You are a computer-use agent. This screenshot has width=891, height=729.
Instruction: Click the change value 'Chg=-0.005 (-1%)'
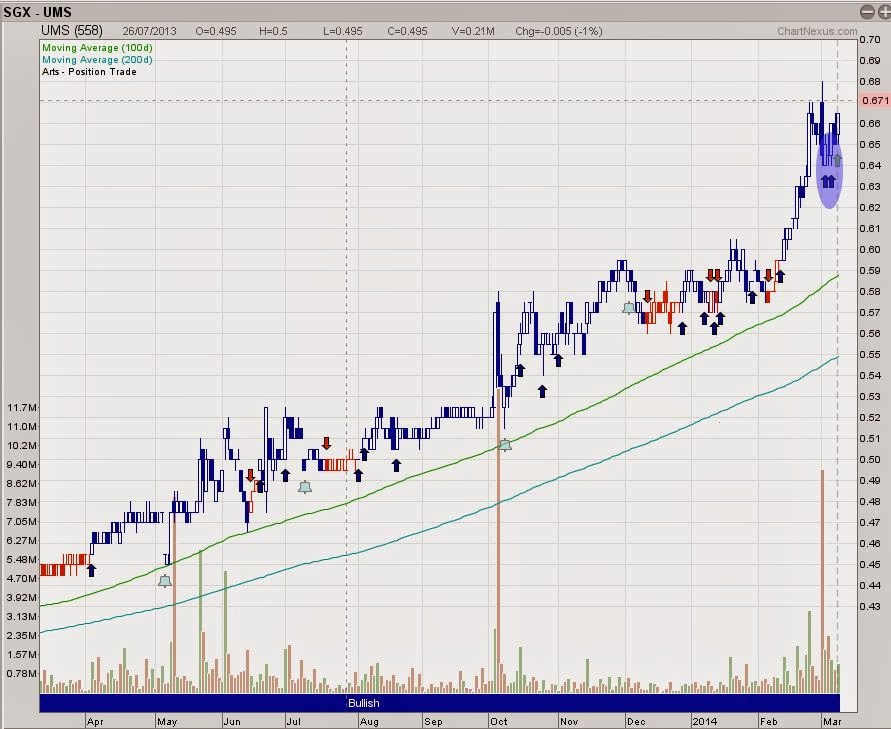coord(559,31)
